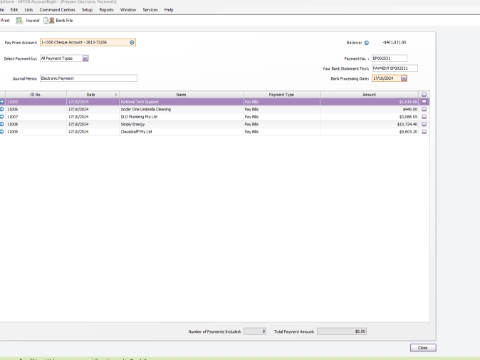The height and width of the screenshot is (360, 480).
Task: Open detail arrow for the 11009 row
Action: [x=2, y=132]
